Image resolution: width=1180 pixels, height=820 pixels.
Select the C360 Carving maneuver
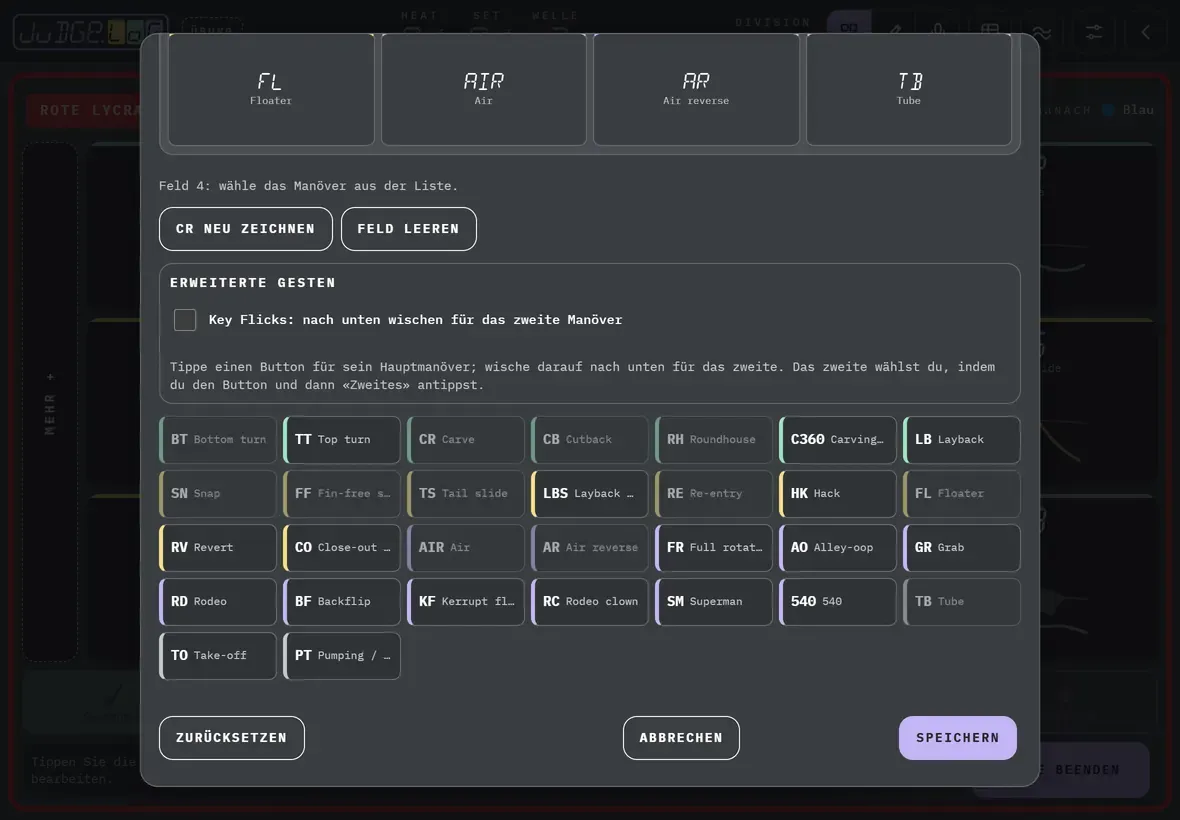838,439
